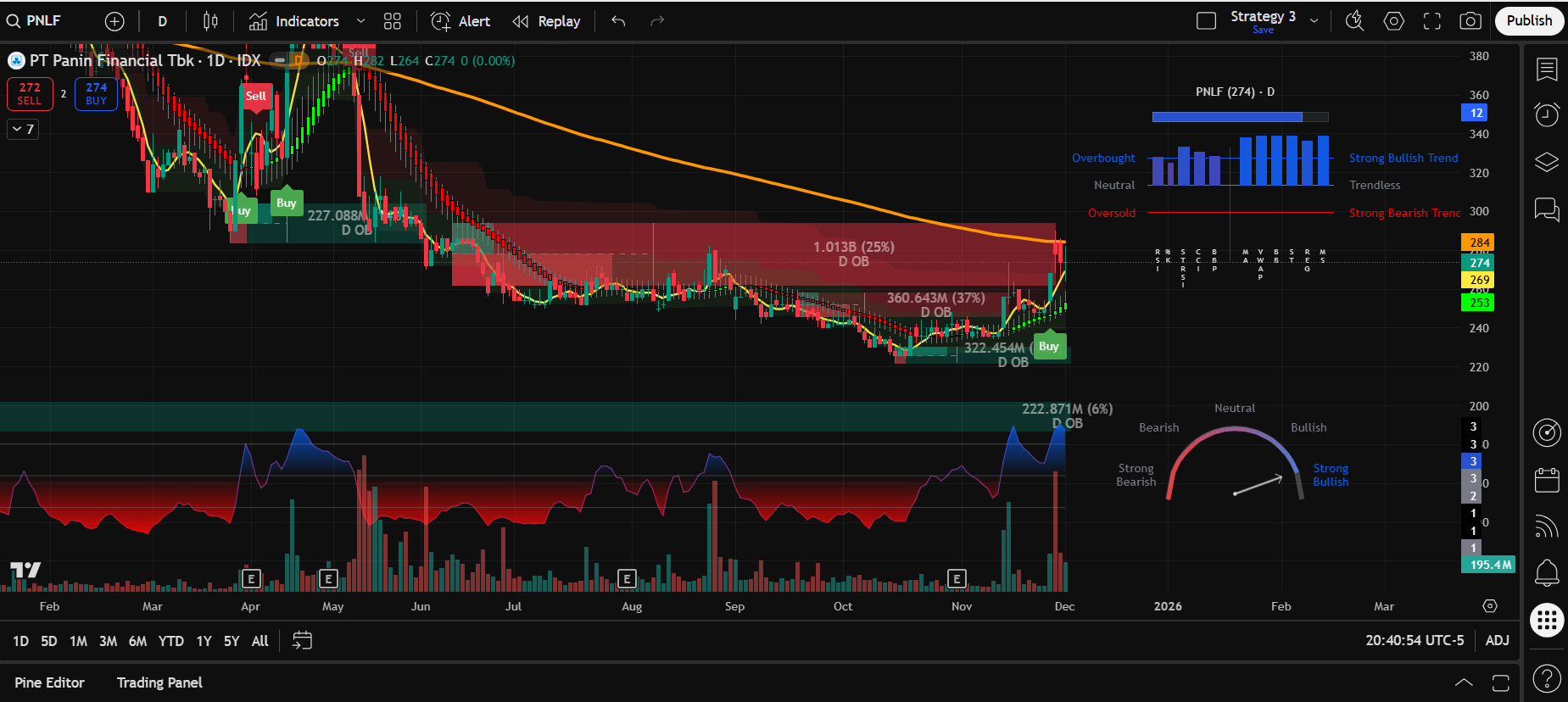Click the earnings E marker near Nov

(957, 579)
